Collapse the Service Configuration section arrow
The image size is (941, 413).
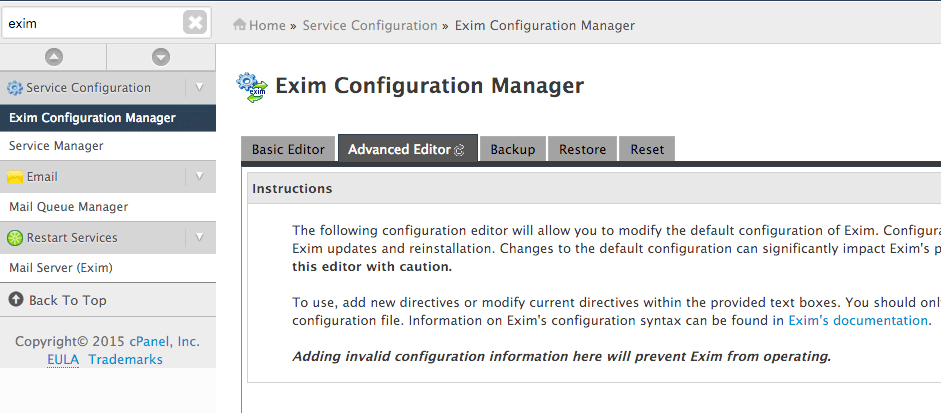[200, 88]
